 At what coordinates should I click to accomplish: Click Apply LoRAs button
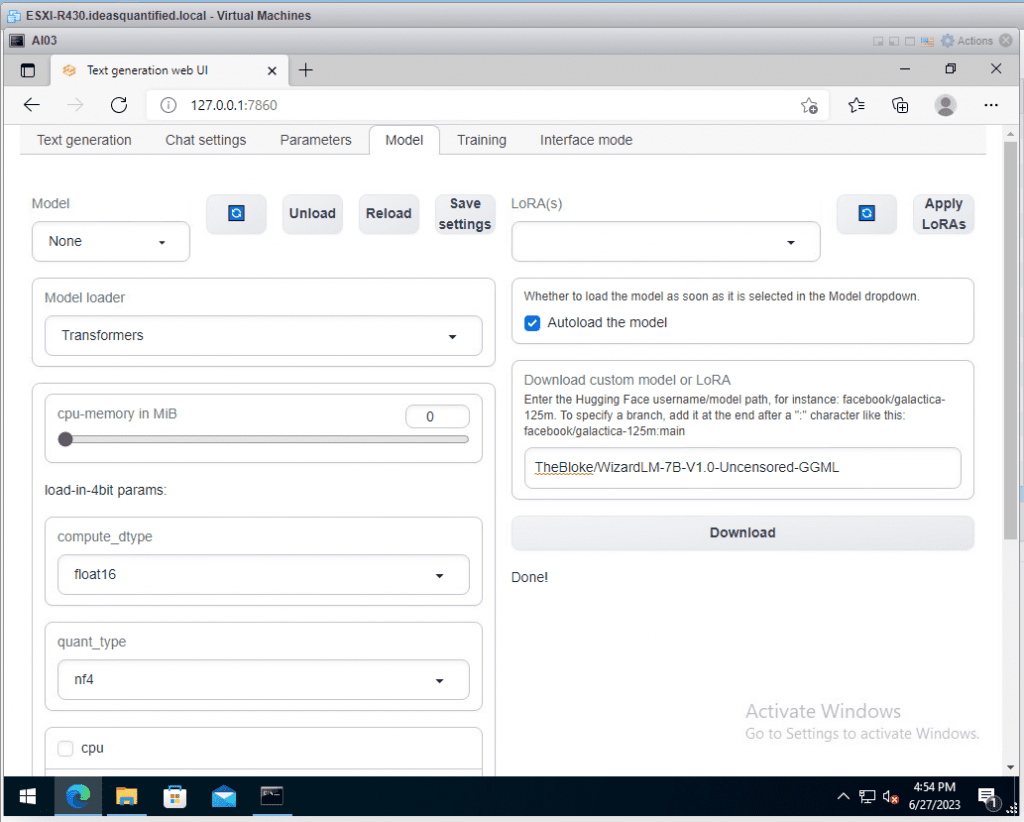[944, 213]
